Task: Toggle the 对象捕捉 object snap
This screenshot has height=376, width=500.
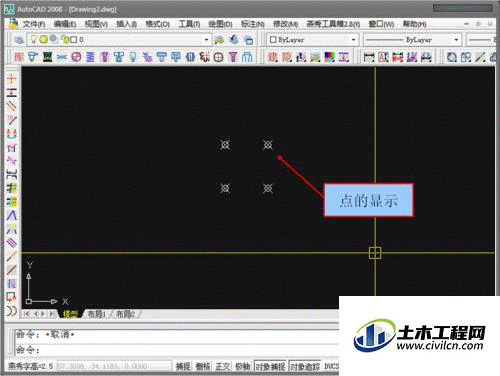Action: [x=270, y=366]
